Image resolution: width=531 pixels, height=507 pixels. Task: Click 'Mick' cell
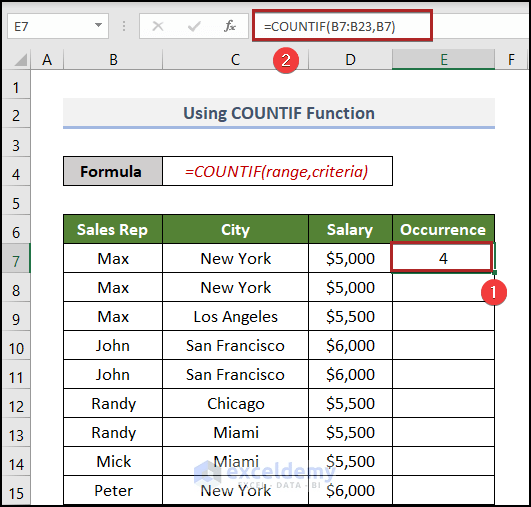point(113,461)
